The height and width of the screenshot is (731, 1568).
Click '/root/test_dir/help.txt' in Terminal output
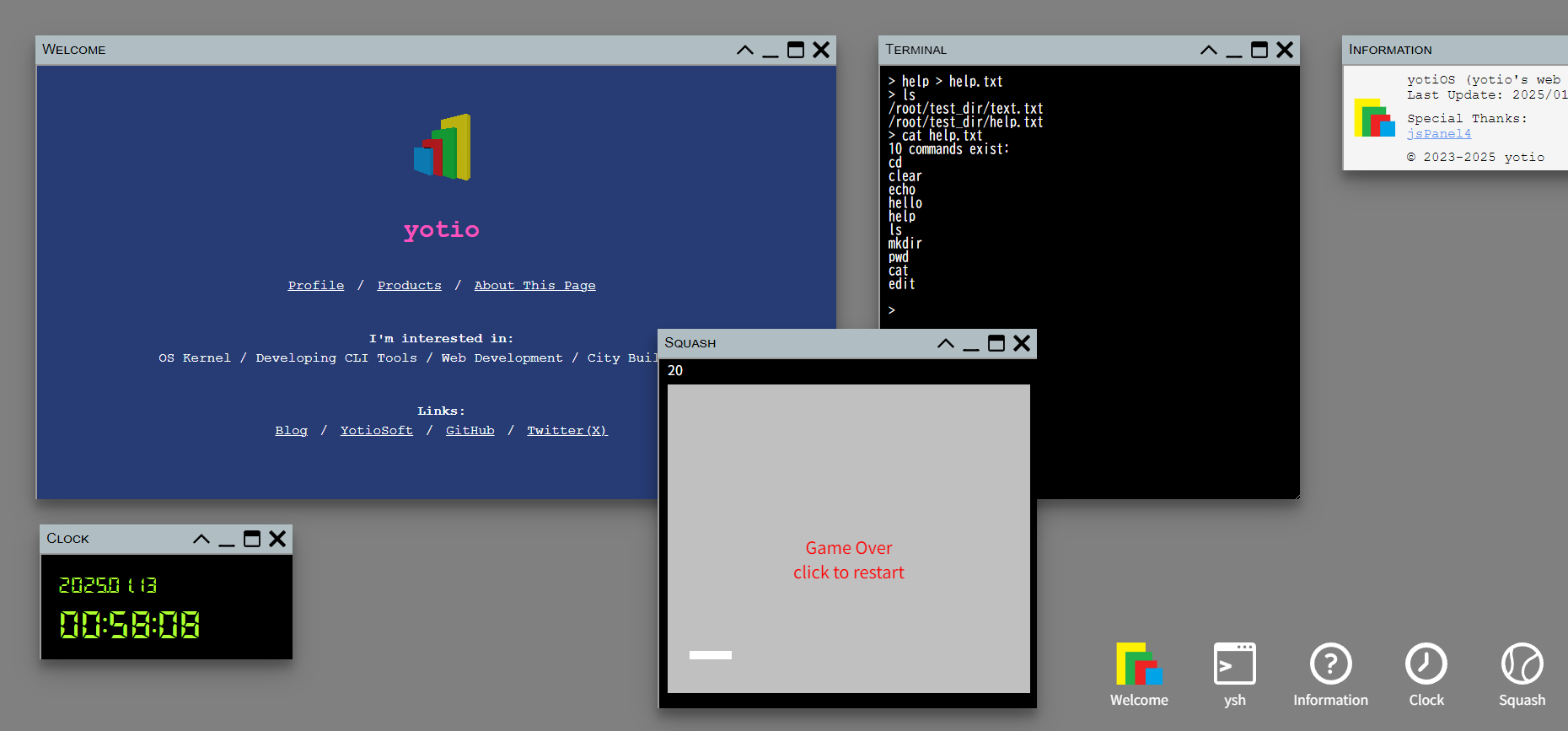[965, 122]
